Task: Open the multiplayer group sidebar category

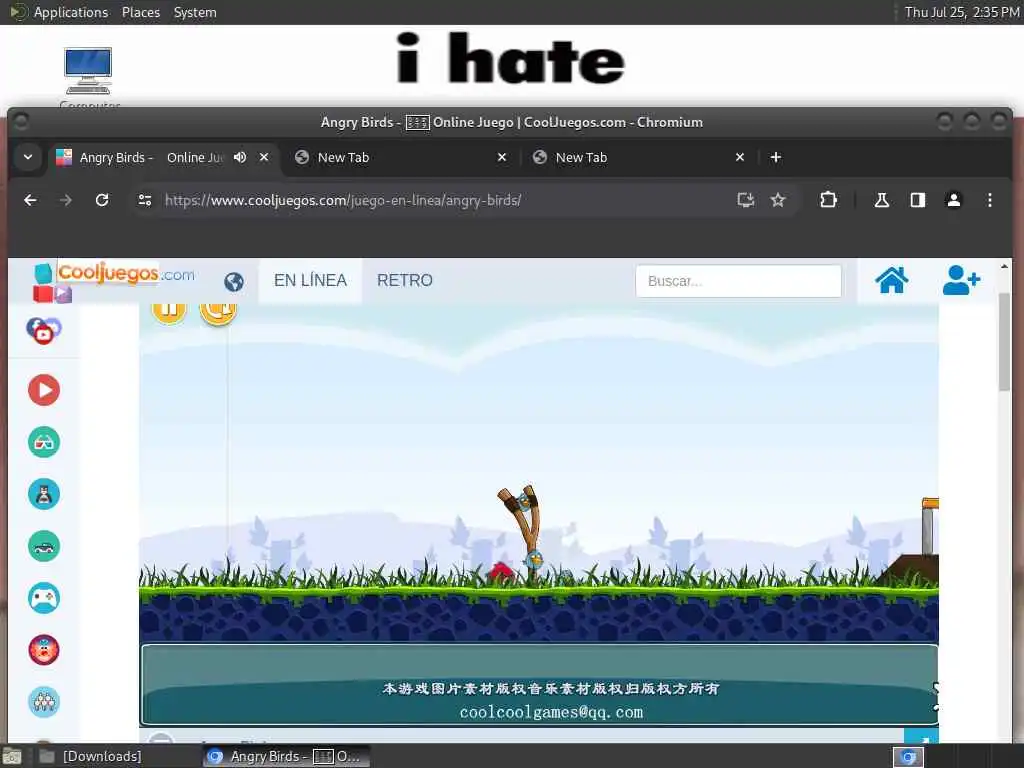Action: pos(44,702)
